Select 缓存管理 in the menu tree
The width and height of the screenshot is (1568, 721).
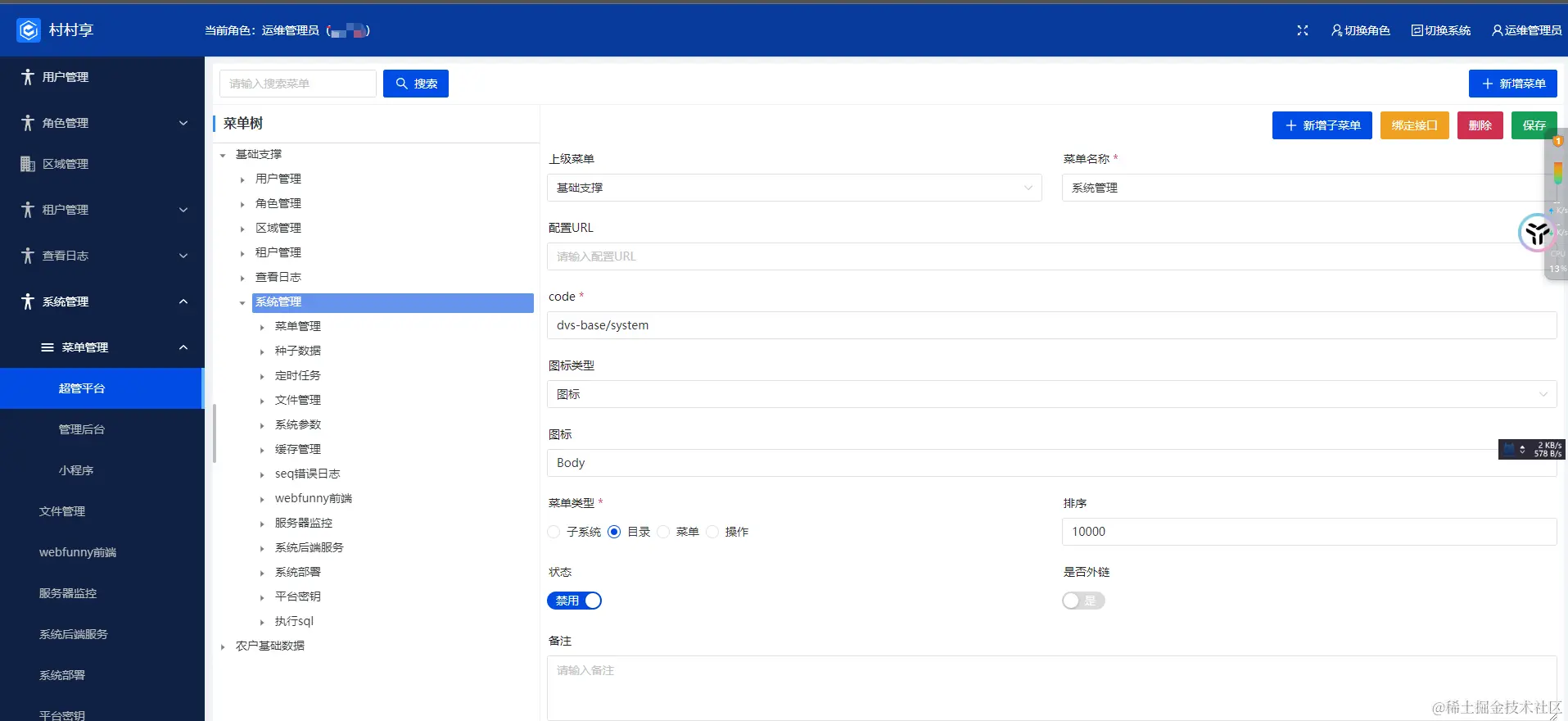pos(298,449)
